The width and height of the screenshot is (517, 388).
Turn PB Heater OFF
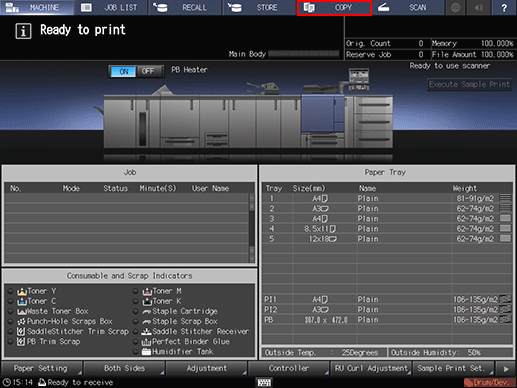149,71
